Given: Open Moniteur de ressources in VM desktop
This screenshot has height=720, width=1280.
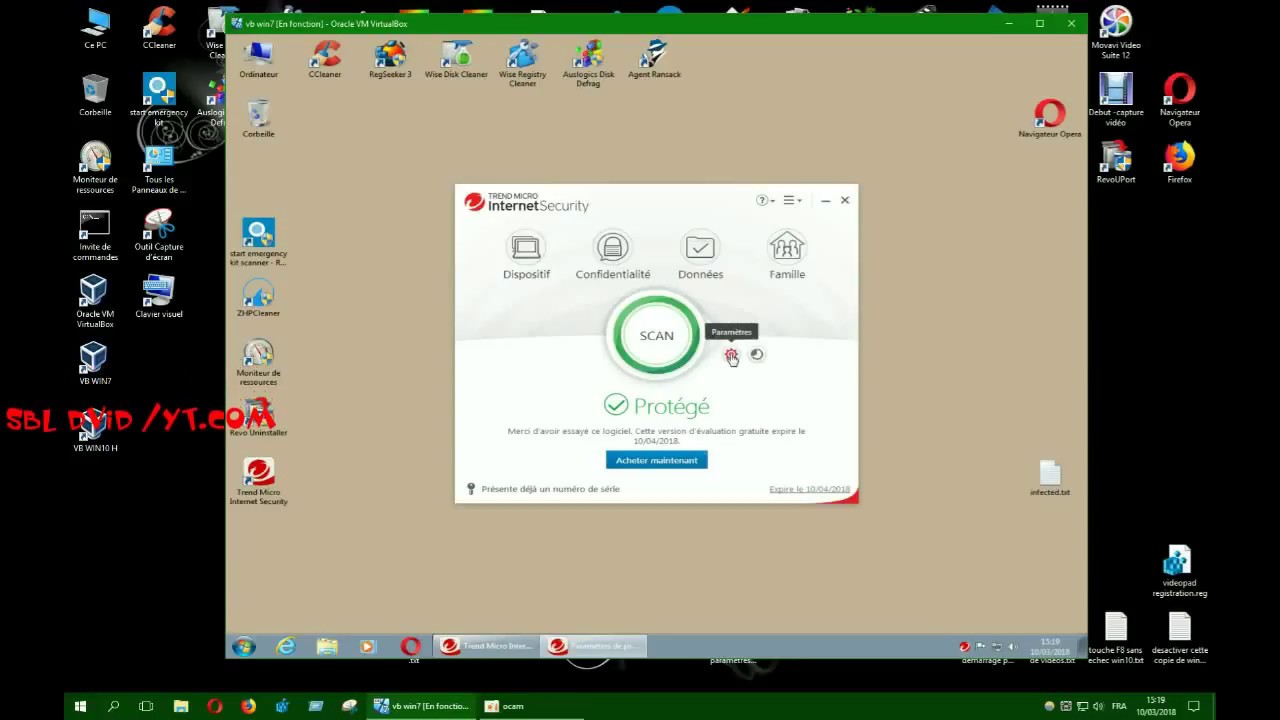Looking at the screenshot, I should point(258,363).
